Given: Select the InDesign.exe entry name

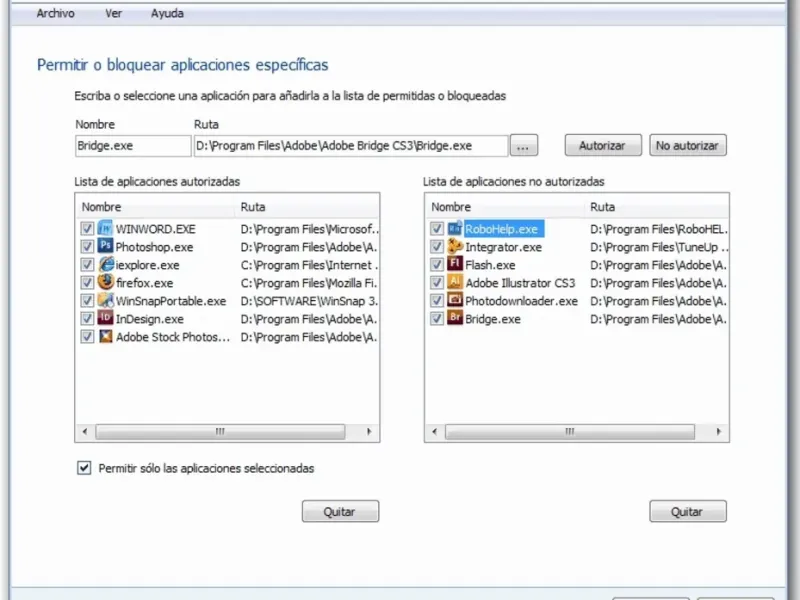Looking at the screenshot, I should 150,319.
